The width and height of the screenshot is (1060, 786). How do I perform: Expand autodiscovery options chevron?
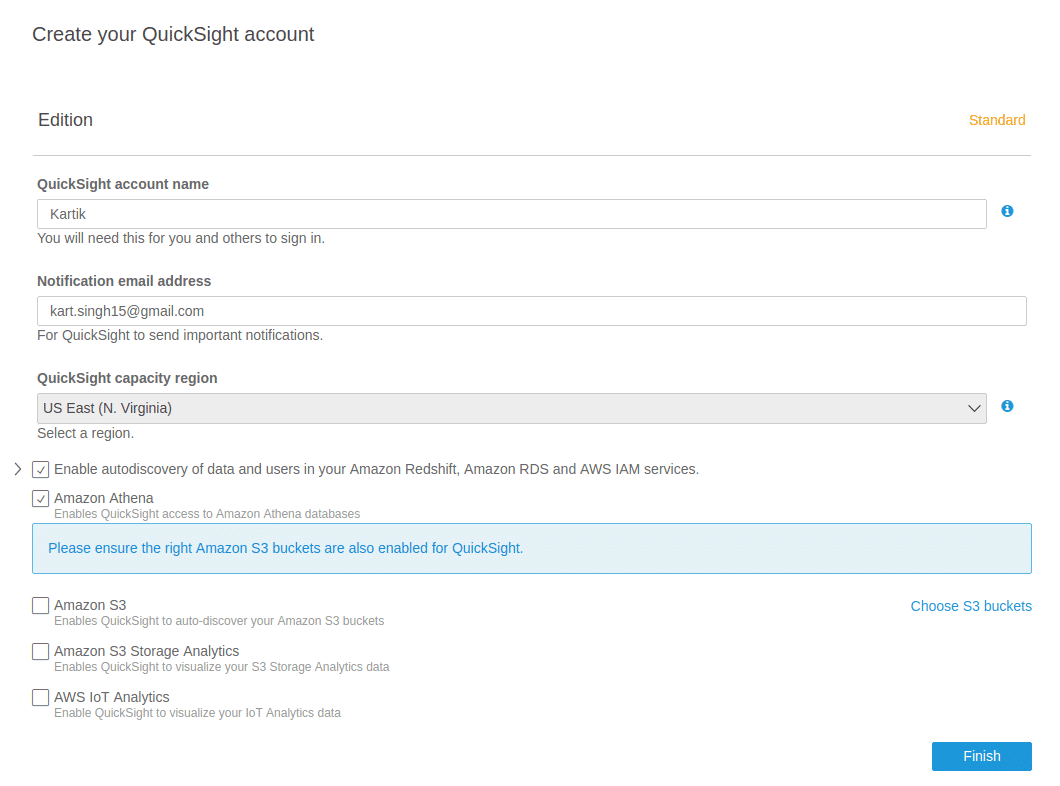18,469
